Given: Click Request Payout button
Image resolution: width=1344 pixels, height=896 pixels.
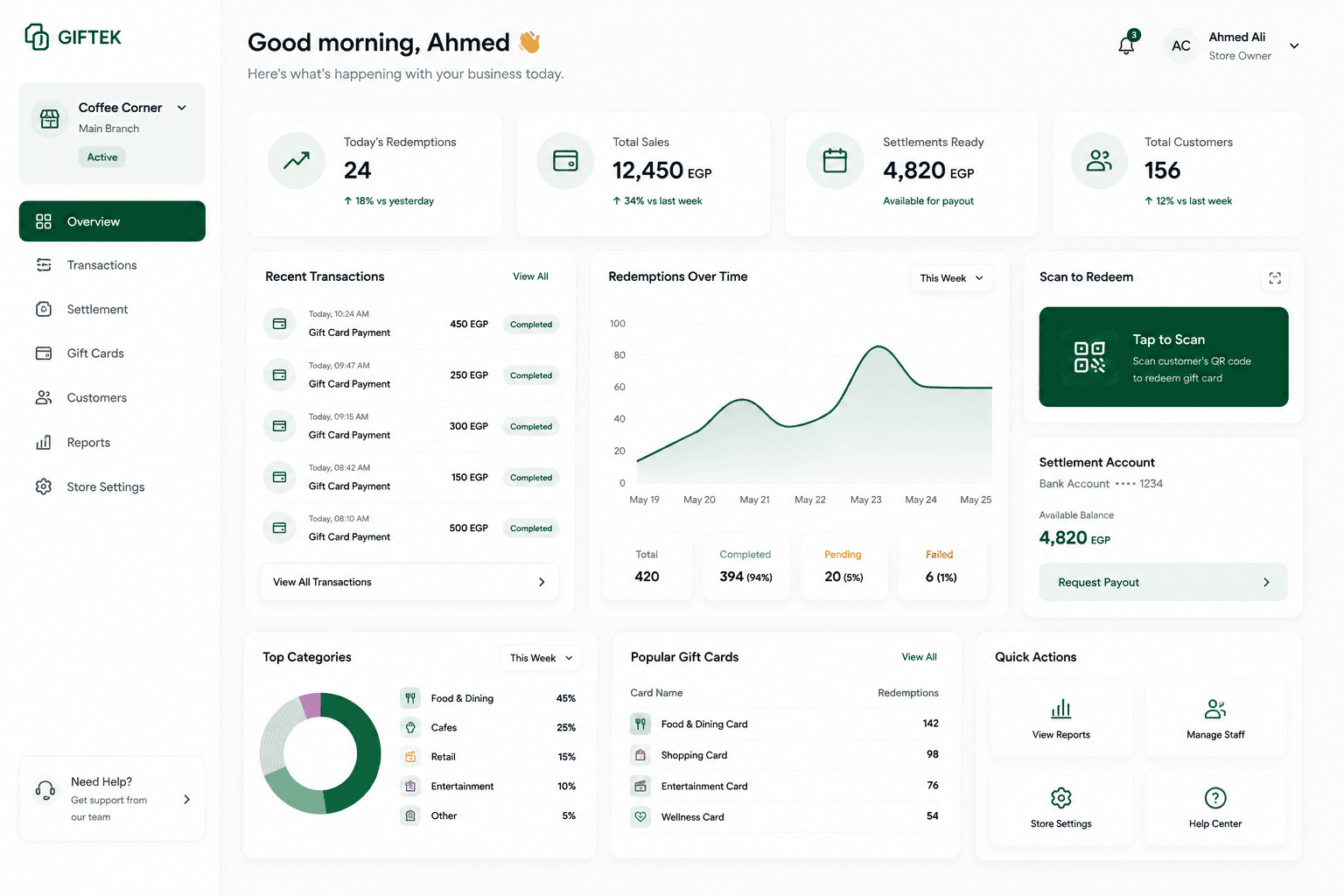Looking at the screenshot, I should [1163, 582].
